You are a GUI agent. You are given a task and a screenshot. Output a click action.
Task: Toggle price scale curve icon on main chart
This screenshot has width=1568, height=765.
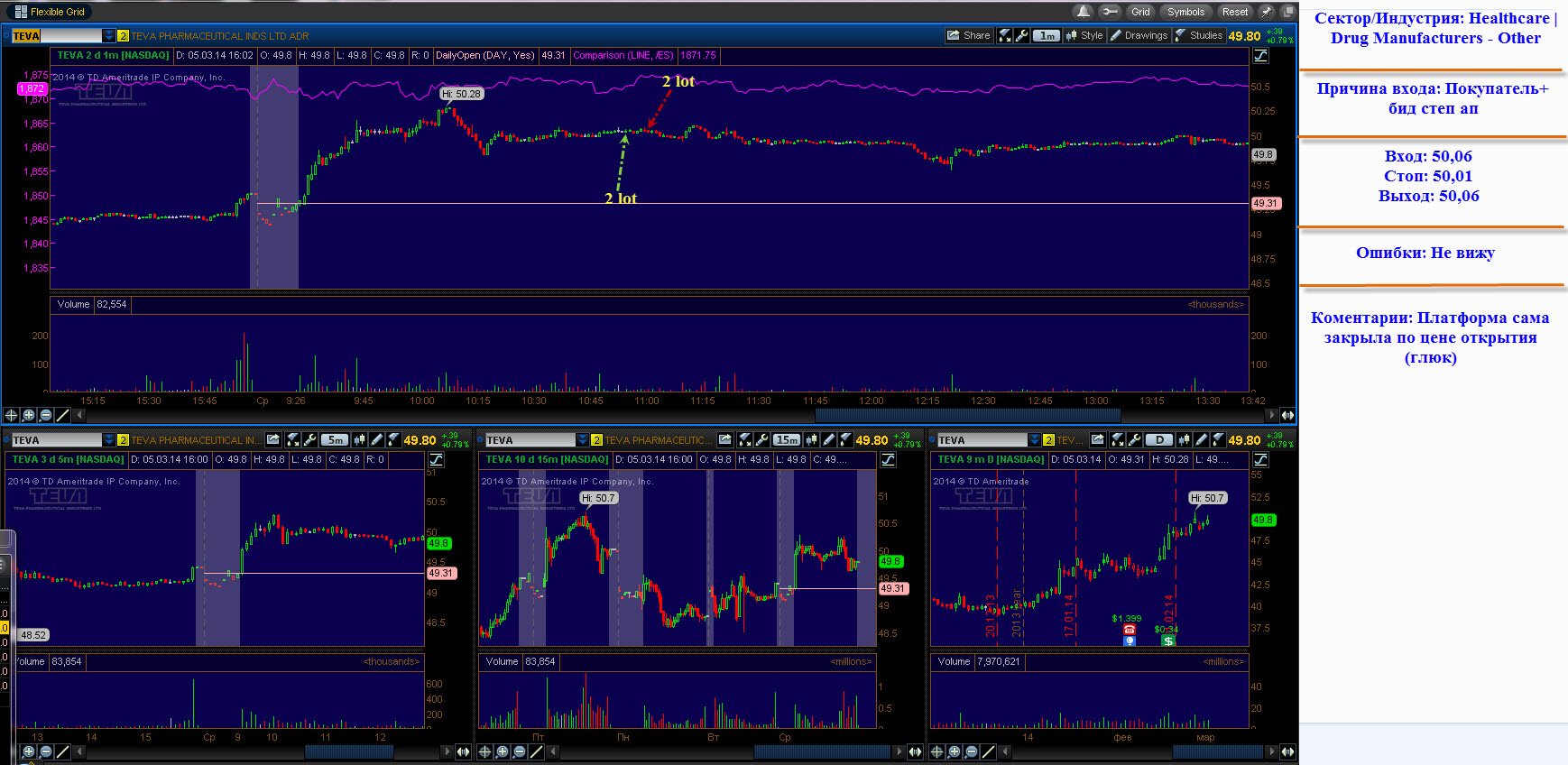pyautogui.click(x=1260, y=56)
